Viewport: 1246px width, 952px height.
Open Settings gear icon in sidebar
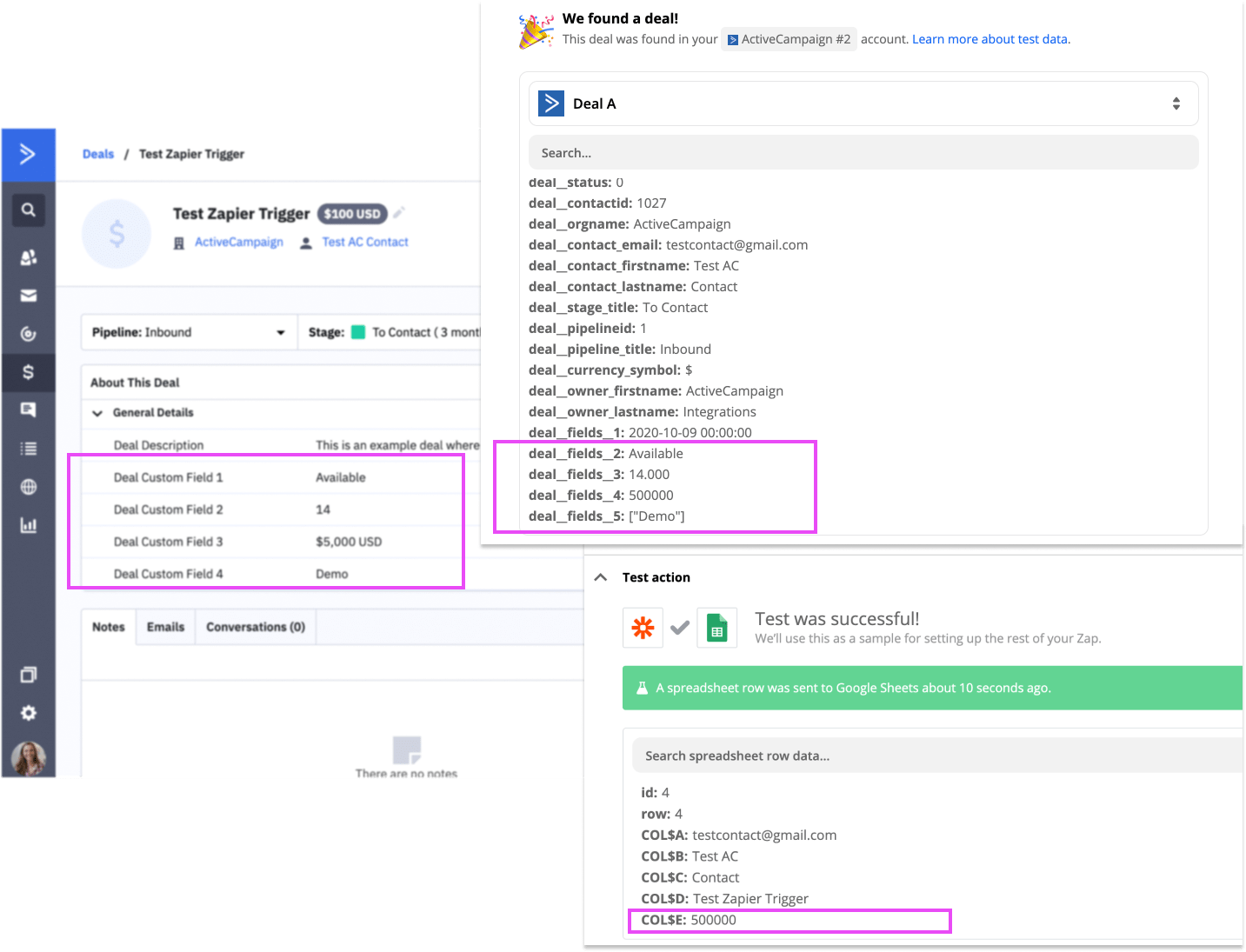(29, 713)
